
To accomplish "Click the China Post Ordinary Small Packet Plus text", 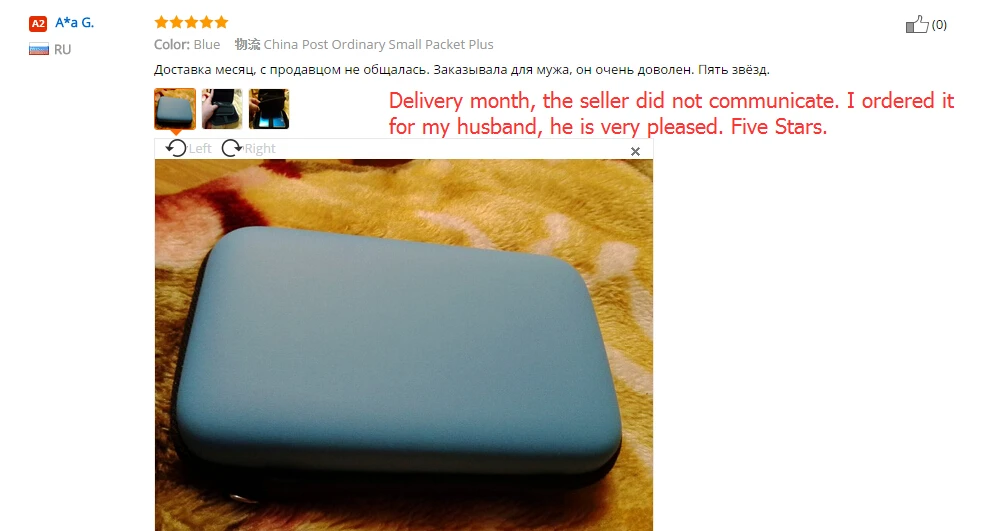I will point(378,44).
